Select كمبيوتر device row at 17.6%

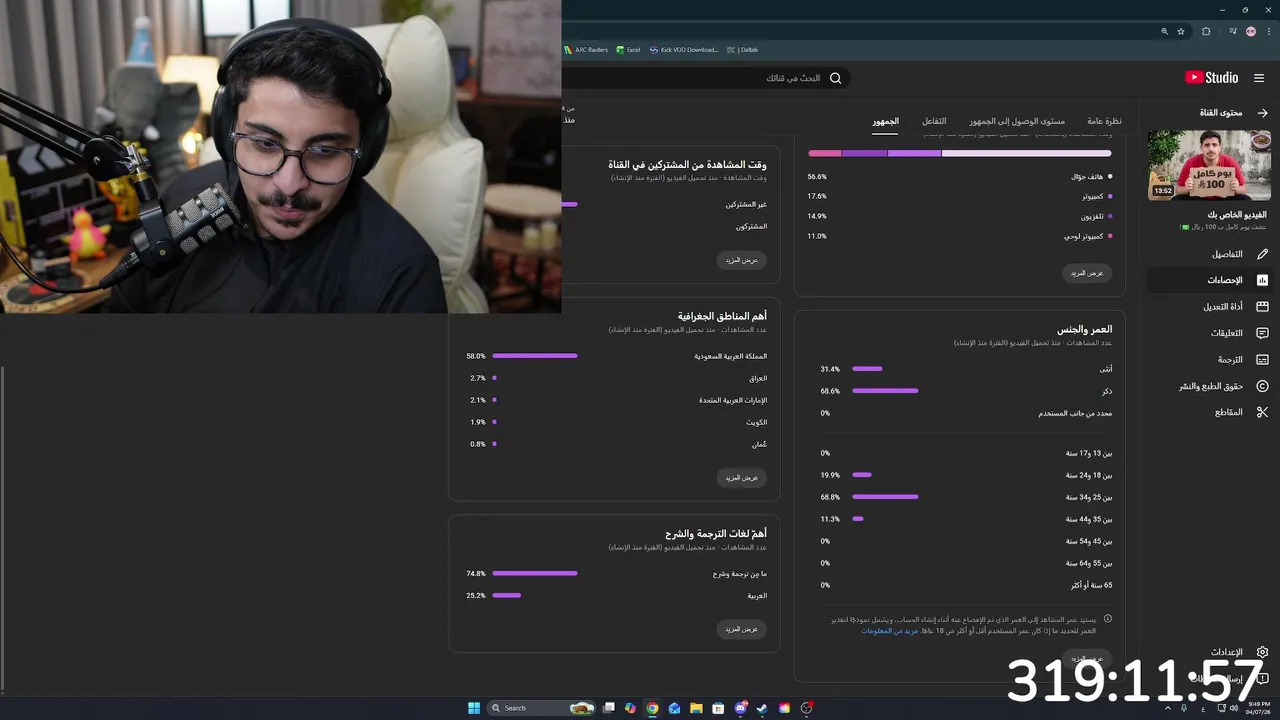click(x=960, y=197)
